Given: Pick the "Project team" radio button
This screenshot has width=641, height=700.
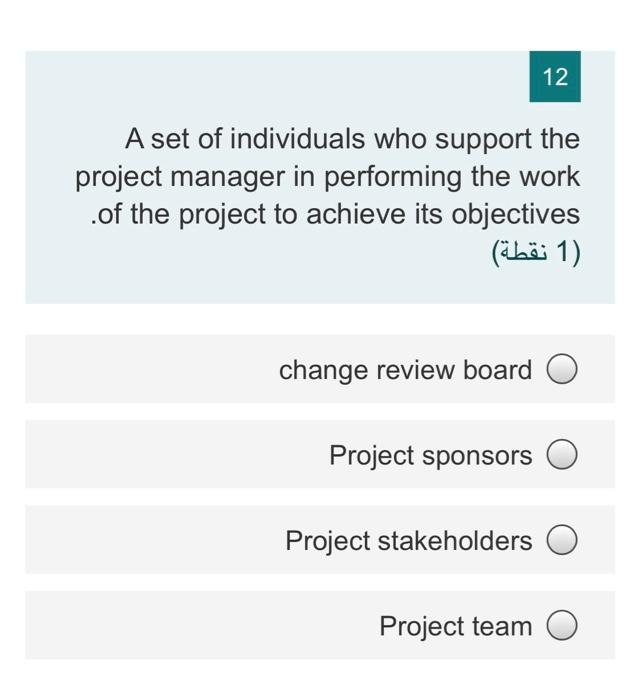Looking at the screenshot, I should pyautogui.click(x=562, y=627).
